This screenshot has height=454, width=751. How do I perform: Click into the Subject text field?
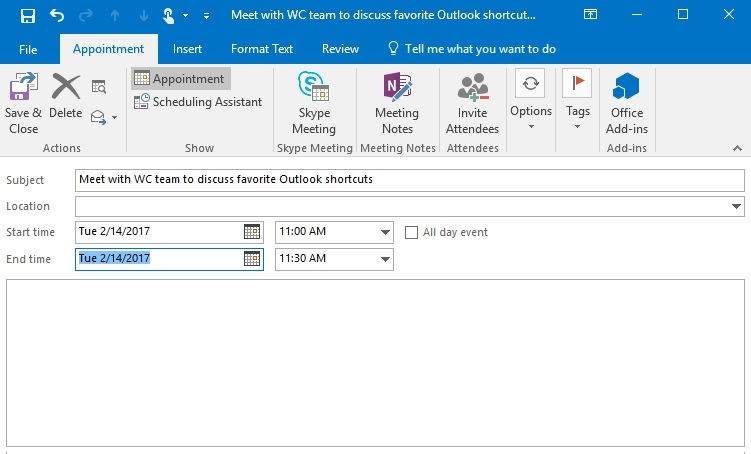click(x=410, y=180)
